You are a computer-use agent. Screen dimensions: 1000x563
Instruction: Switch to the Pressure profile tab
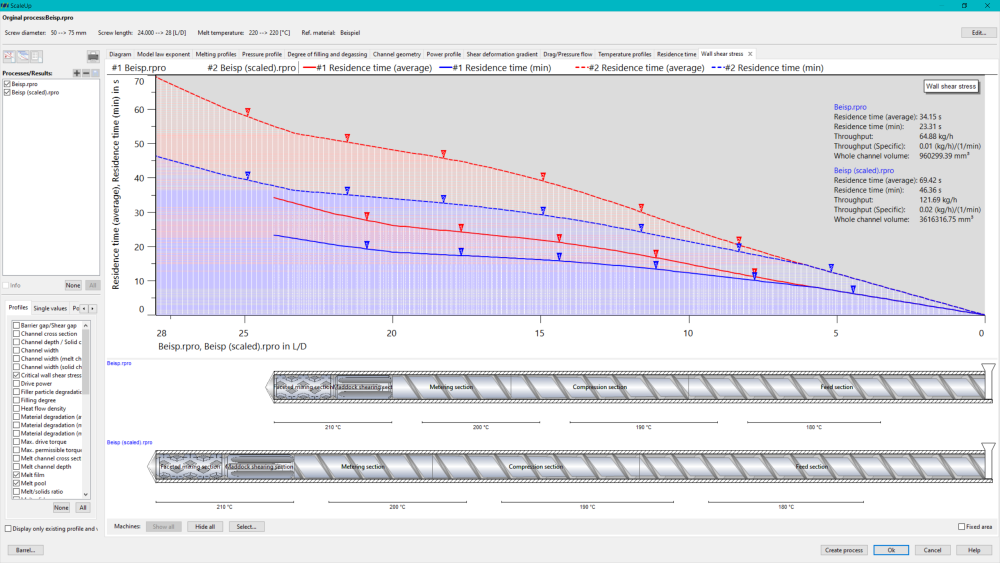[261, 54]
